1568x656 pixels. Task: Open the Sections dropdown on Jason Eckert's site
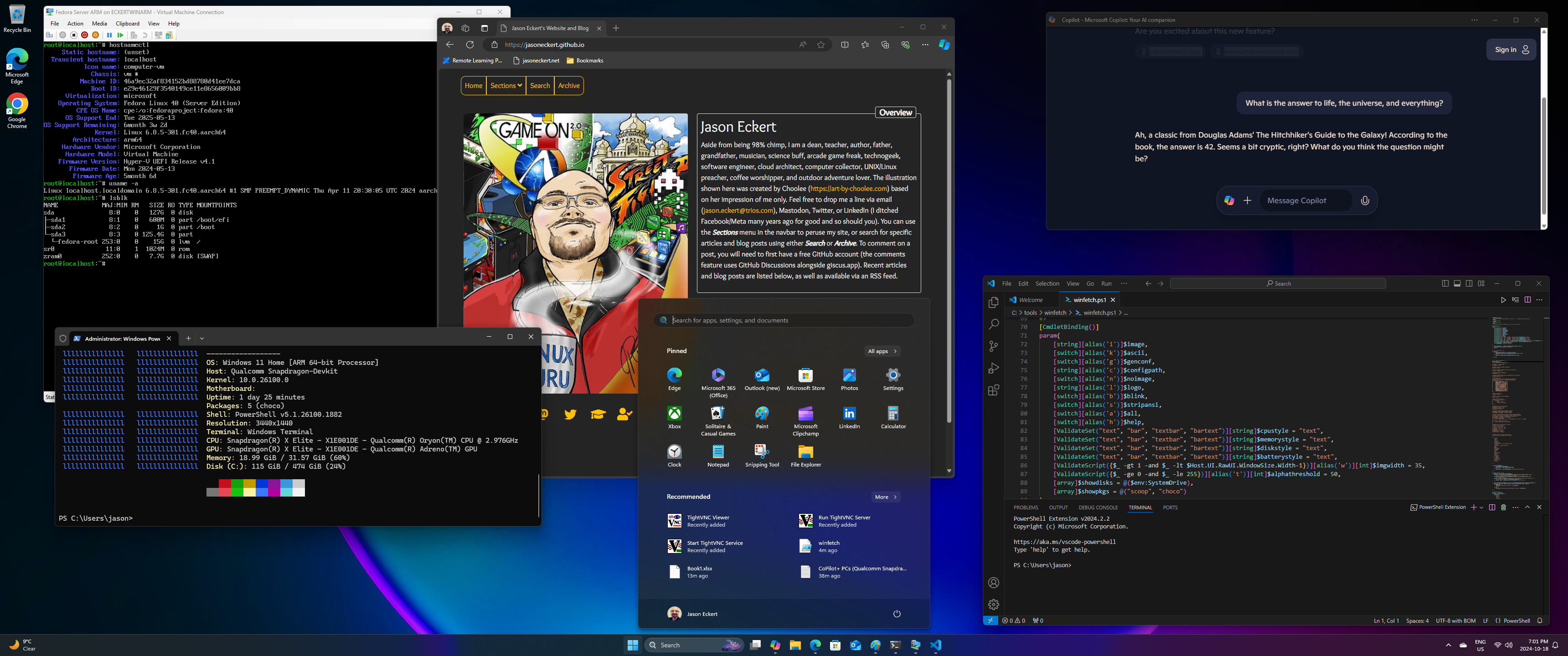[x=506, y=85]
